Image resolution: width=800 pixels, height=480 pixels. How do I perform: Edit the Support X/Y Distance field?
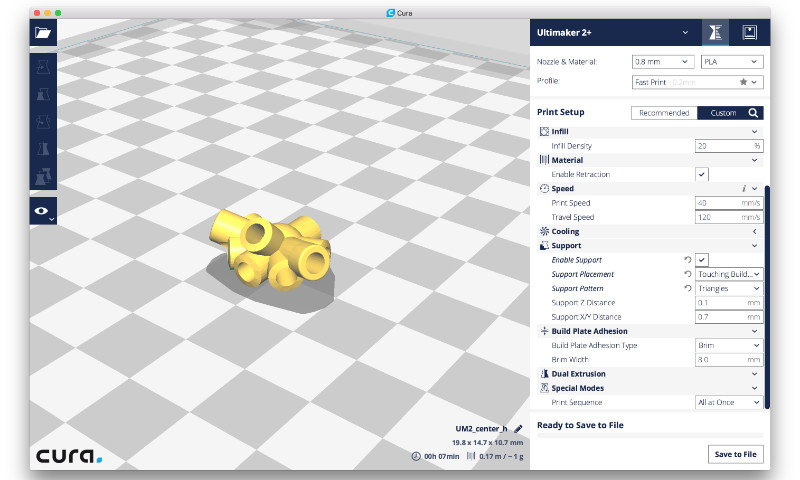(729, 317)
